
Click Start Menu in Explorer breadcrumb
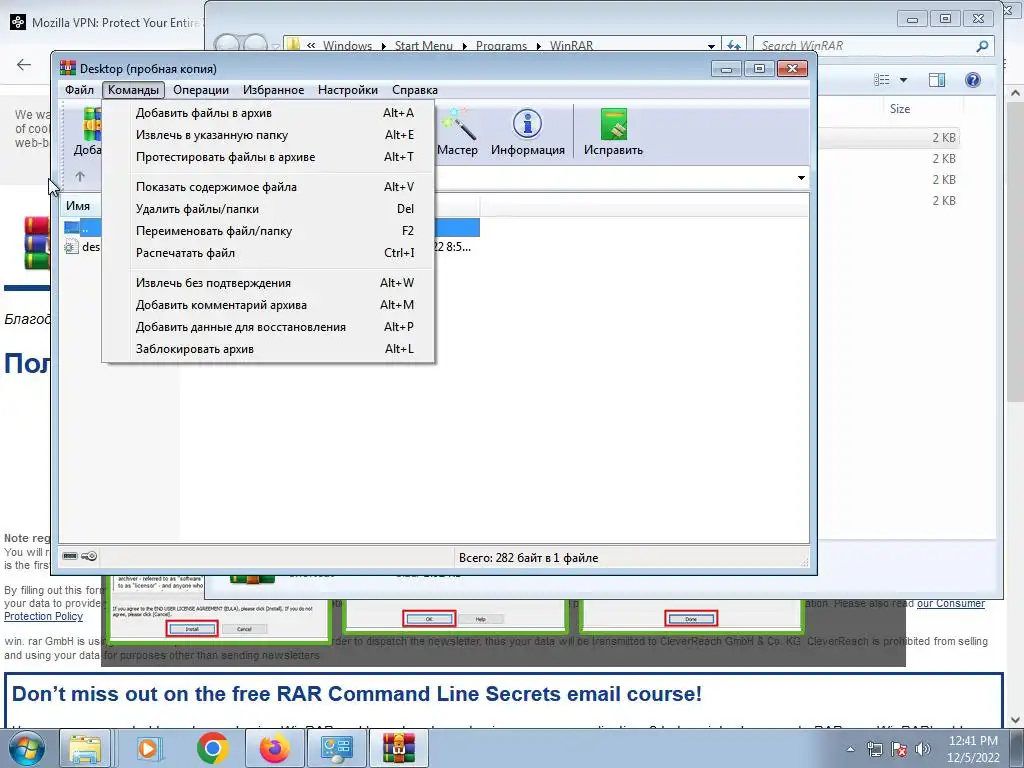423,46
